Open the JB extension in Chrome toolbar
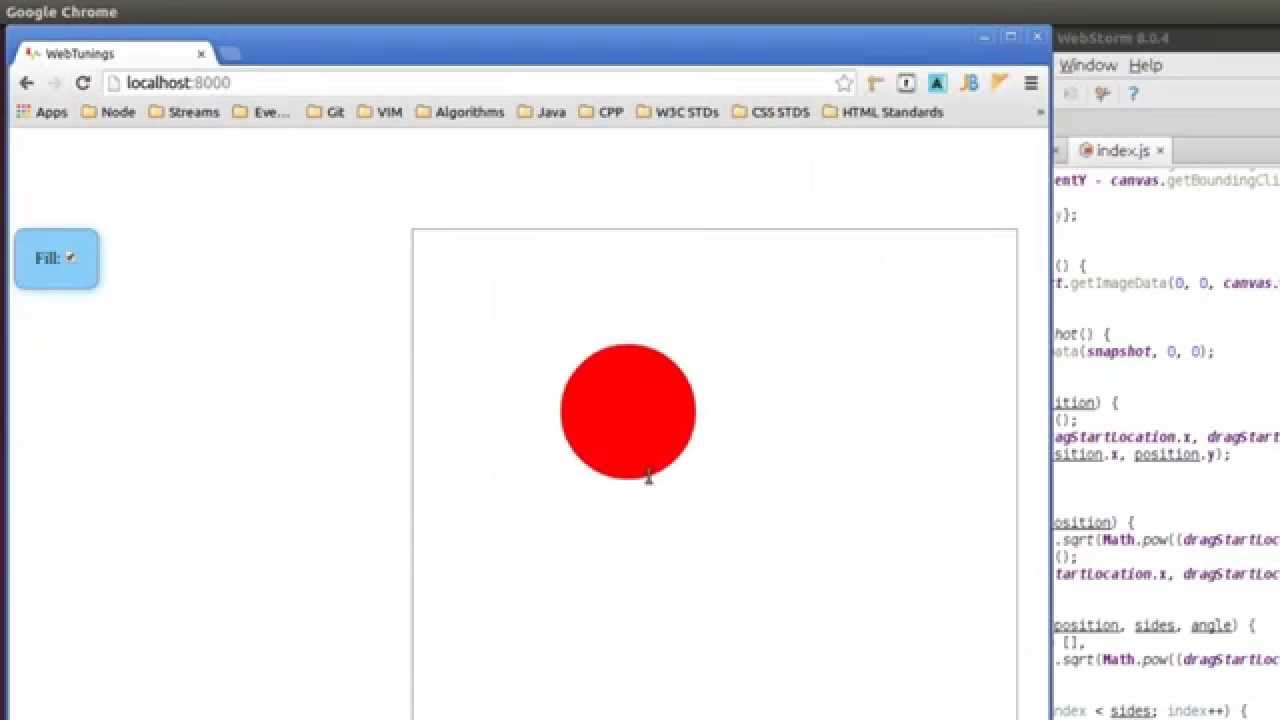1280x720 pixels. point(968,83)
